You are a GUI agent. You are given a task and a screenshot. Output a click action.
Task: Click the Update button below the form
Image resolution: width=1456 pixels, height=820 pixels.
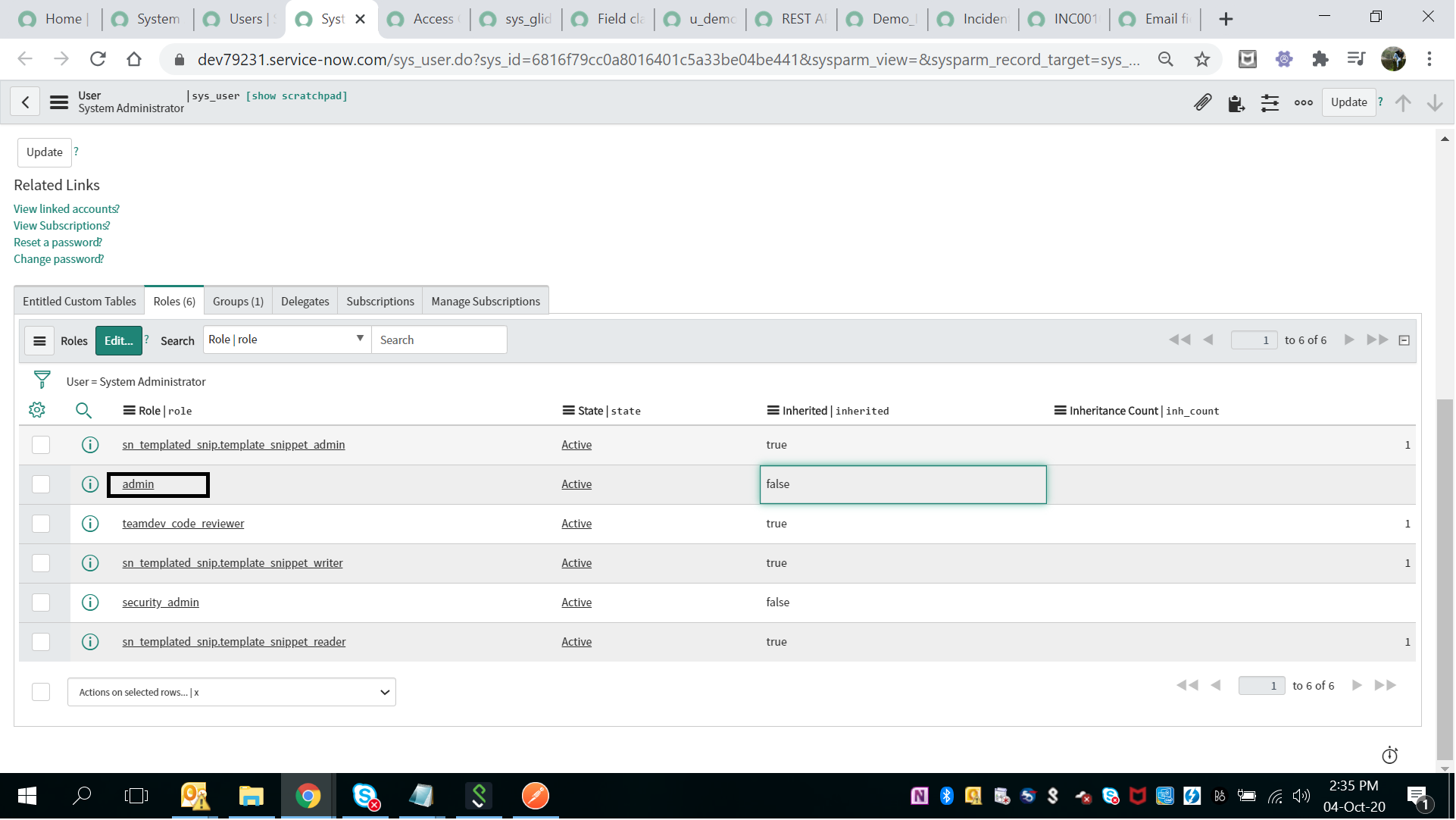click(45, 152)
